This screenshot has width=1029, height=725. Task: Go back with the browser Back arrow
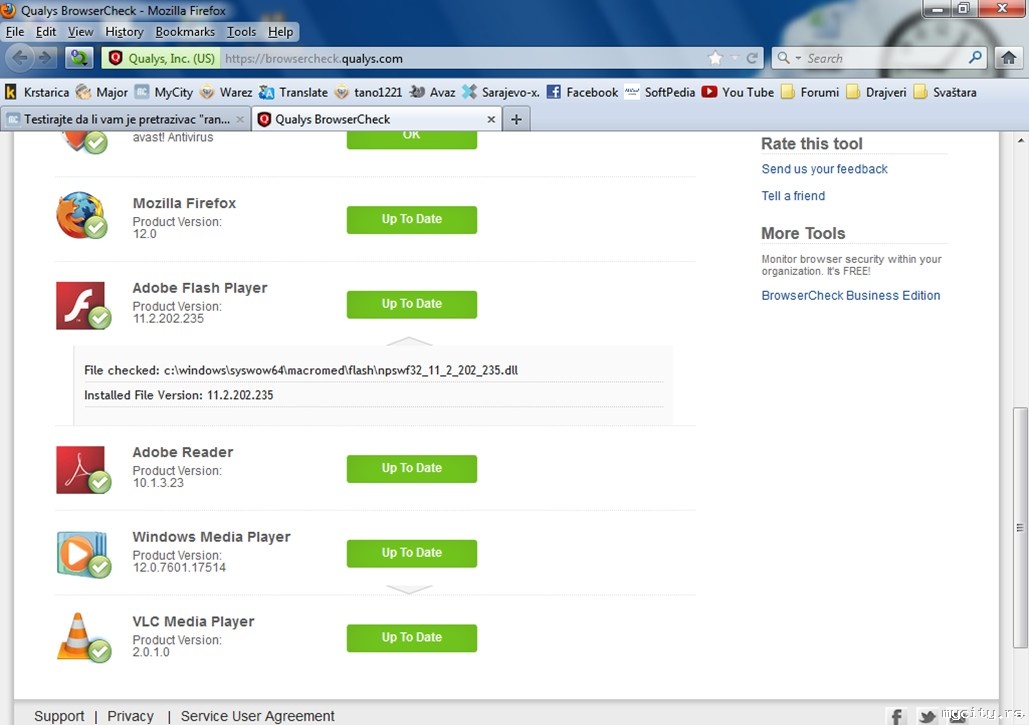(20, 58)
